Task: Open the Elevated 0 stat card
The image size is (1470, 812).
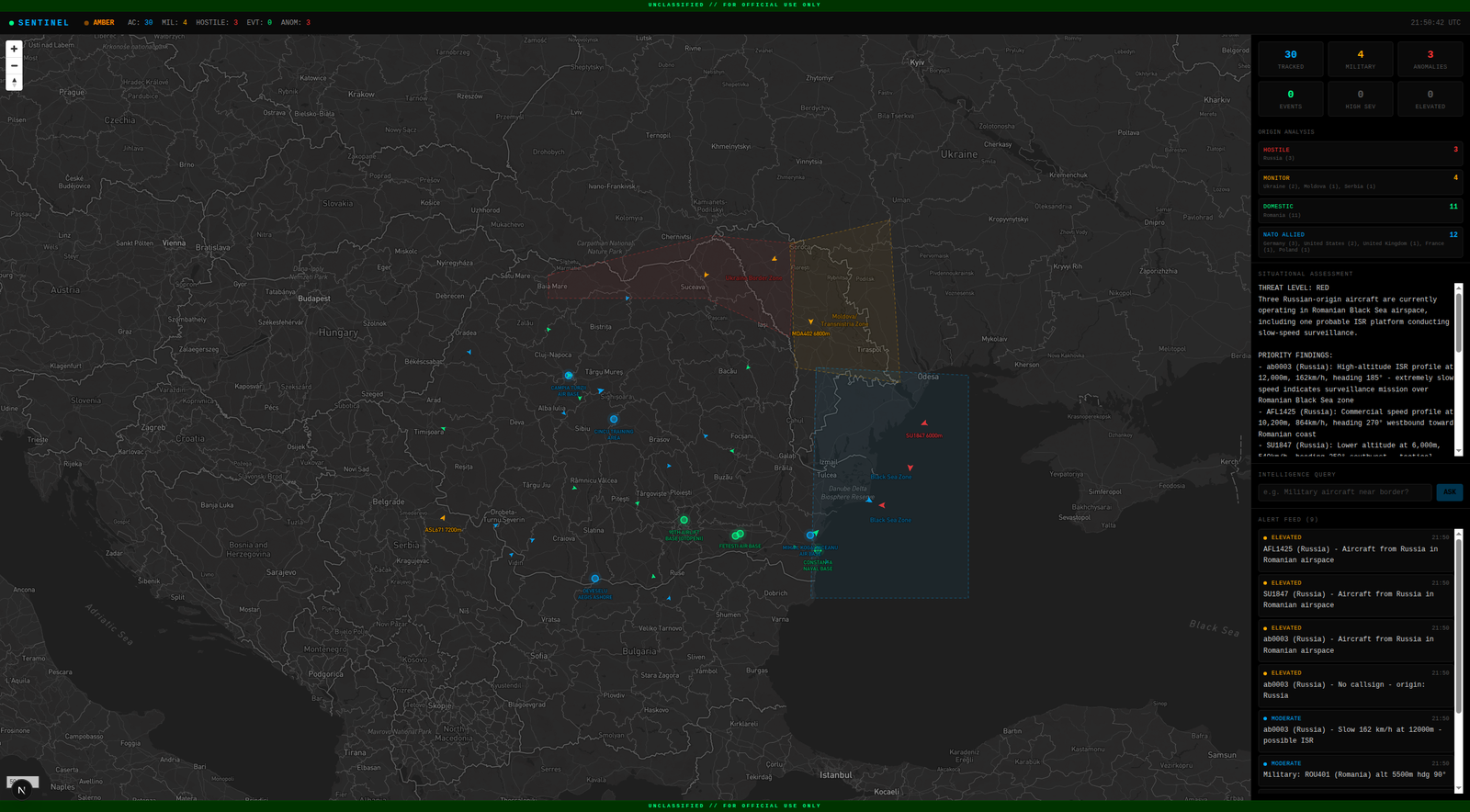Action: pos(1430,98)
